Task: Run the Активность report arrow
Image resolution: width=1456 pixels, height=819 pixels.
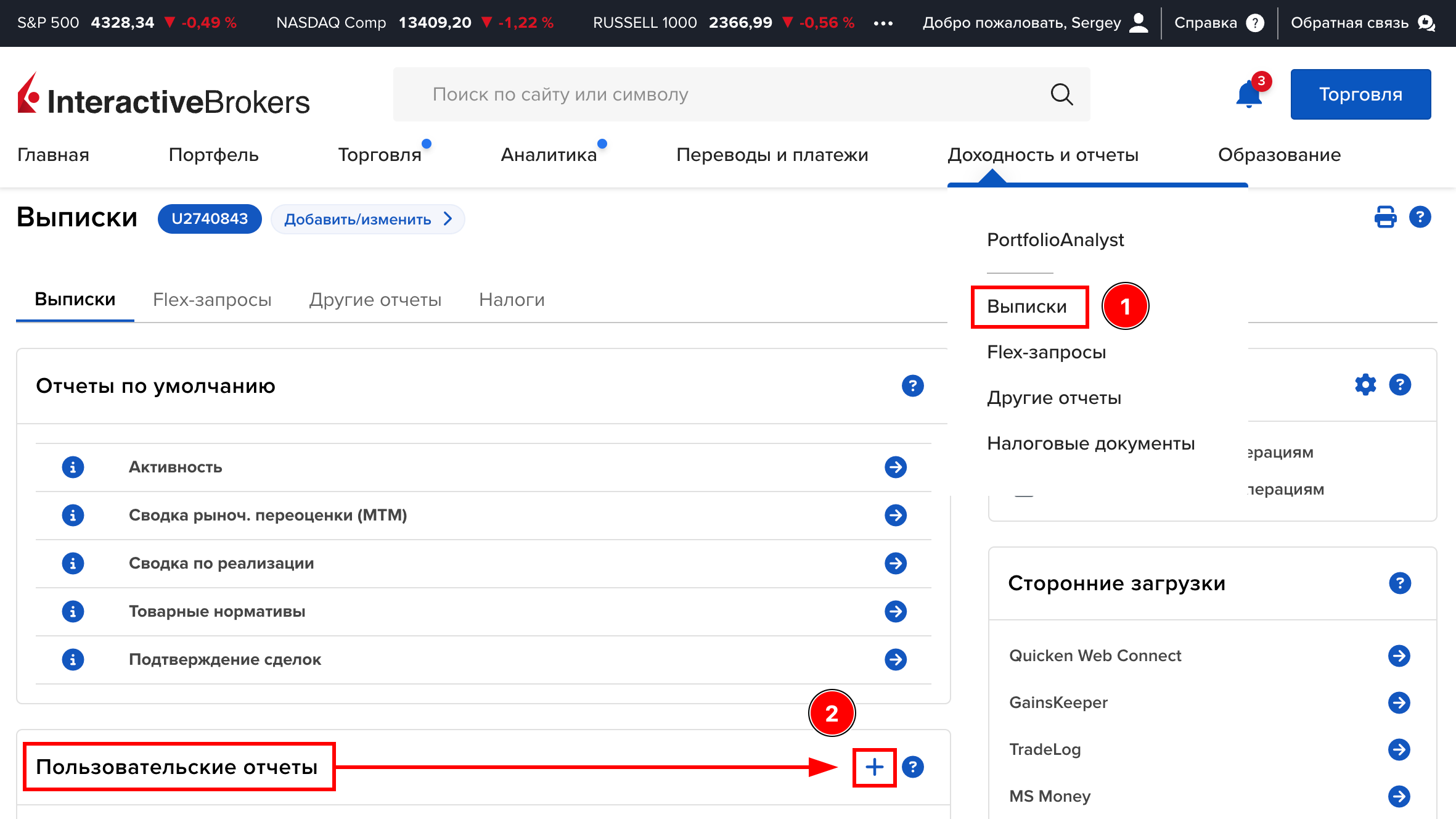Action: [x=896, y=467]
